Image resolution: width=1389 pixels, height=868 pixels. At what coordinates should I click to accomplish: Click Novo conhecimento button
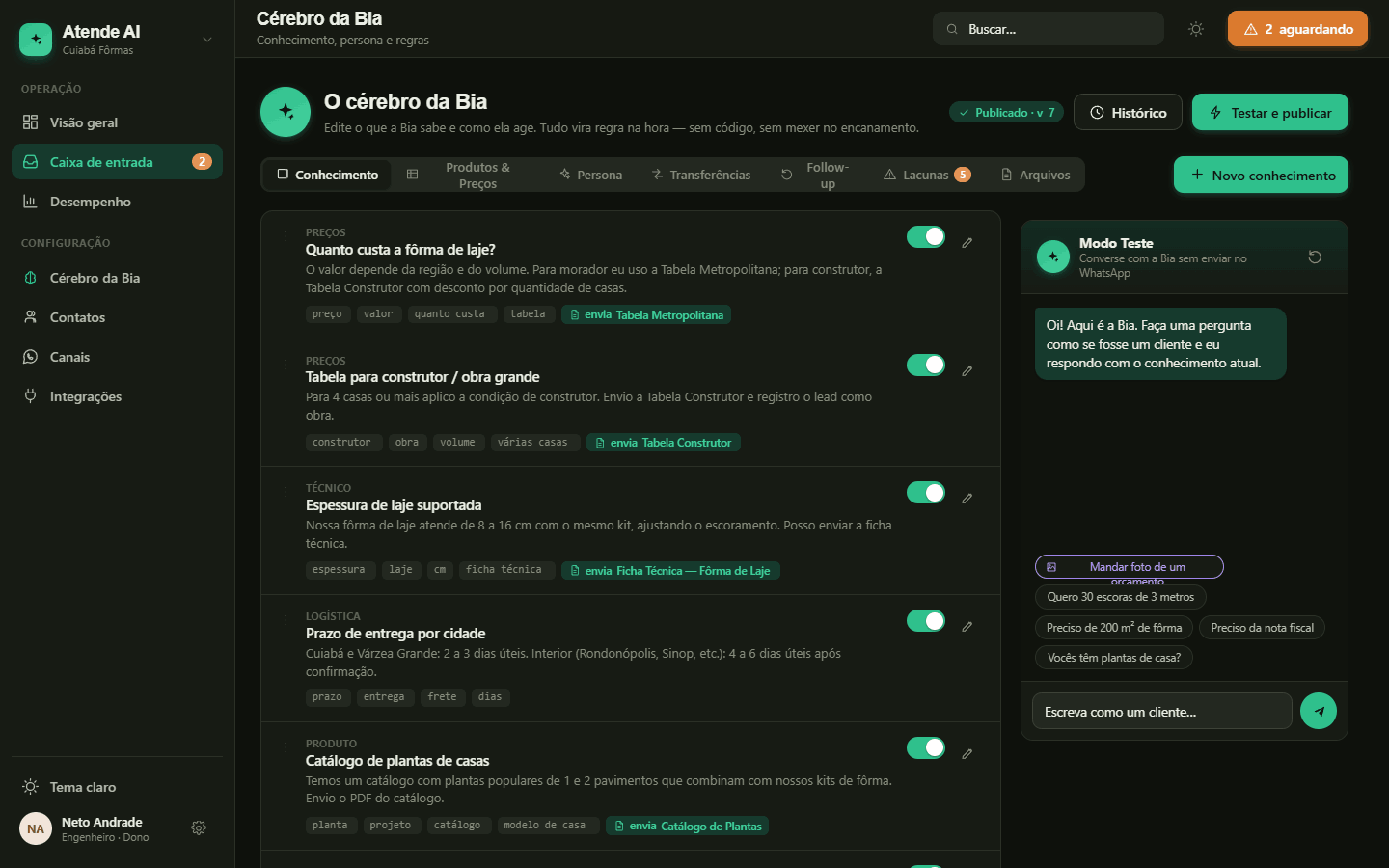coord(1261,175)
